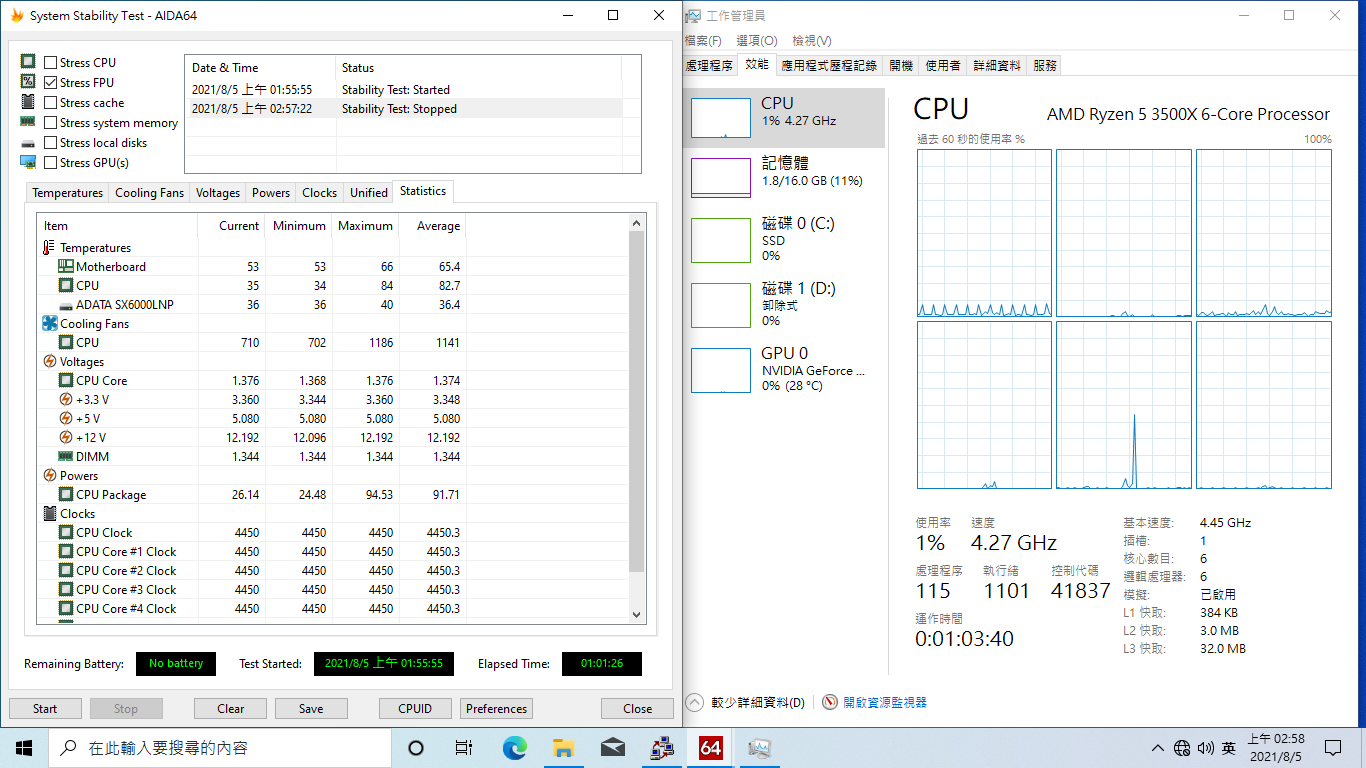Viewport: 1366px width, 768px height.
Task: Switch to Task Manager 開機 tab
Action: (x=901, y=65)
